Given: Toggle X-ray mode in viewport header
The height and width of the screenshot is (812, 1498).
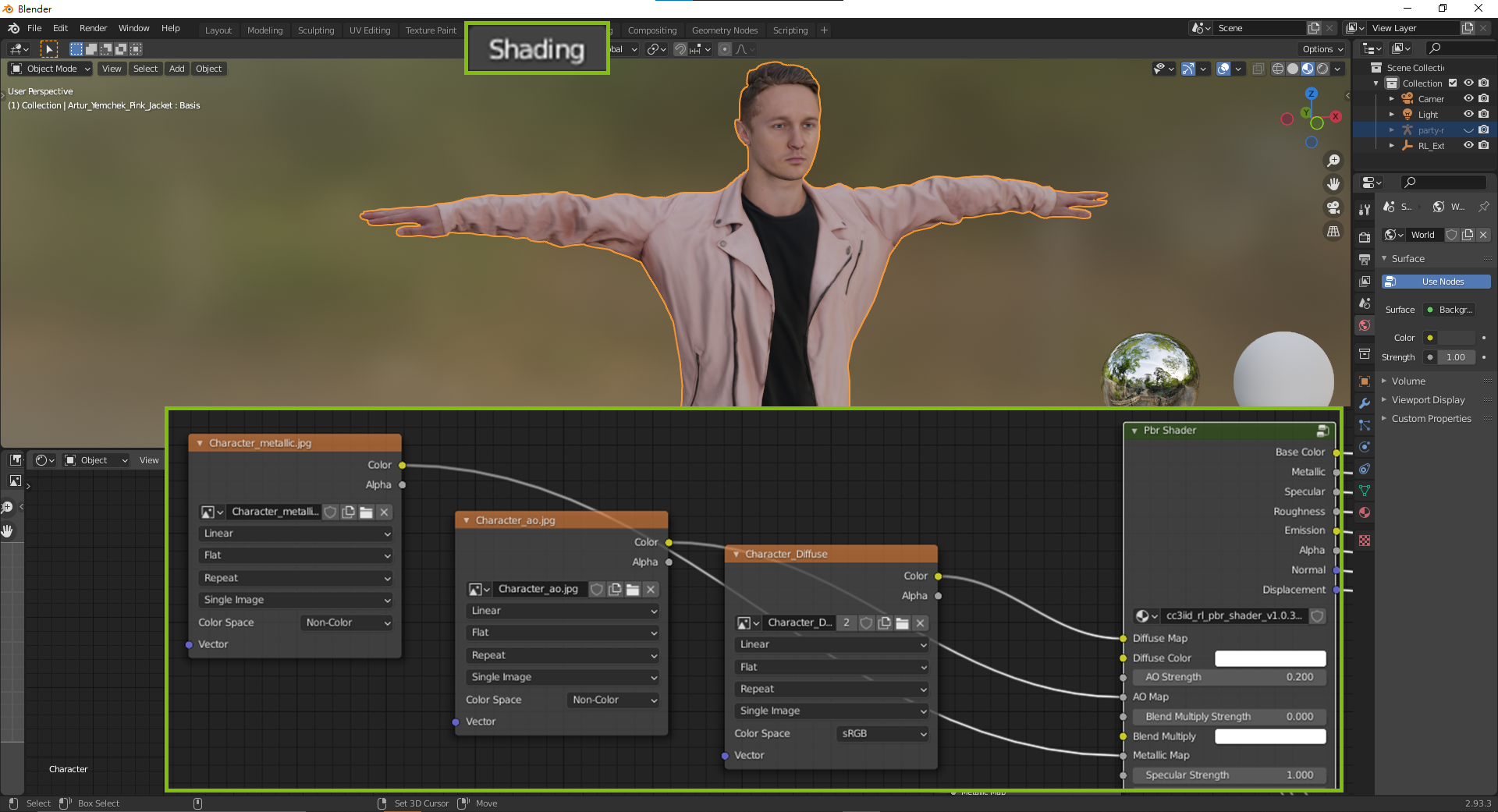Looking at the screenshot, I should pyautogui.click(x=1258, y=69).
